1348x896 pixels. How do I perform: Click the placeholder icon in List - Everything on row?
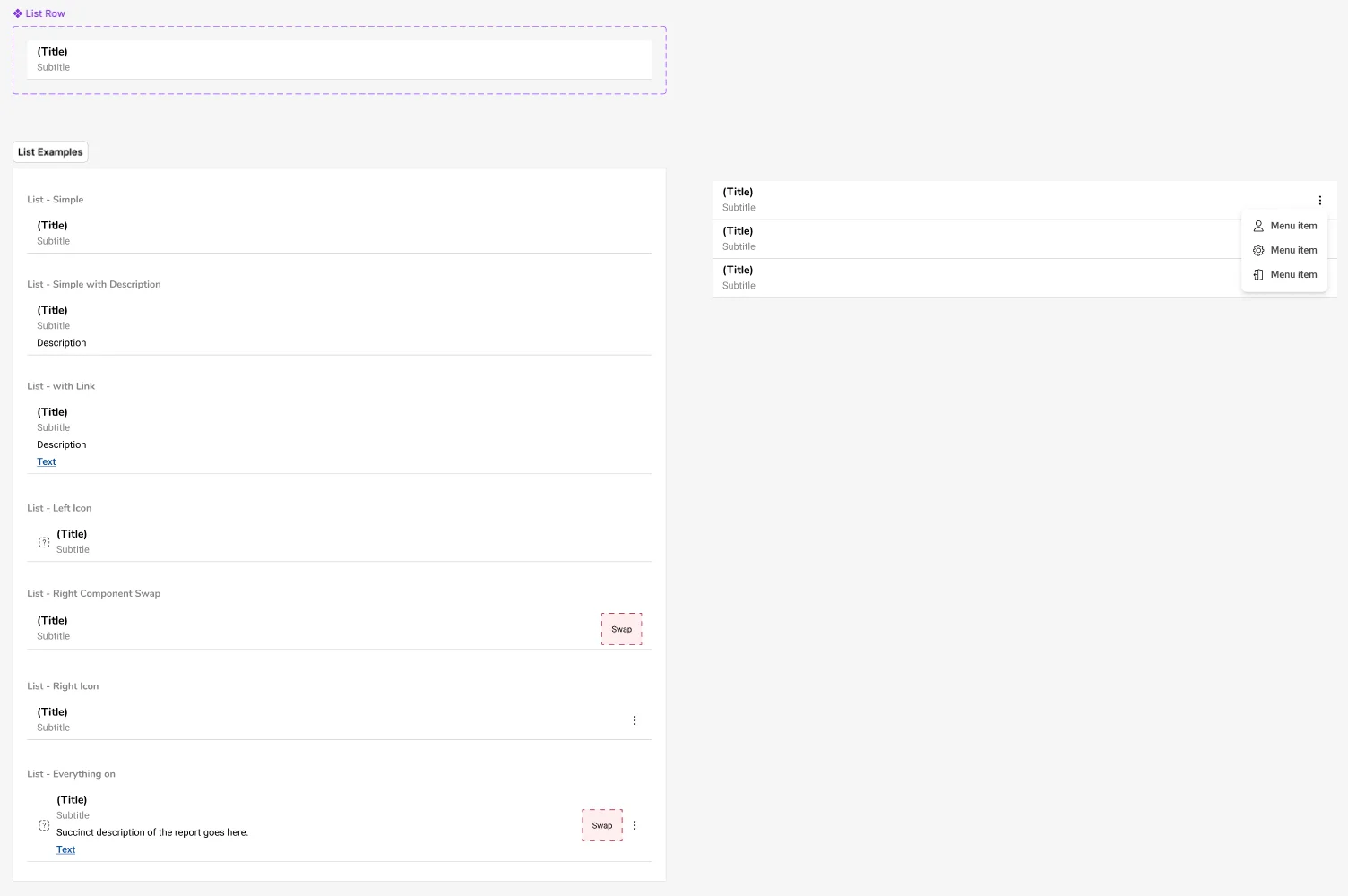tap(44, 825)
